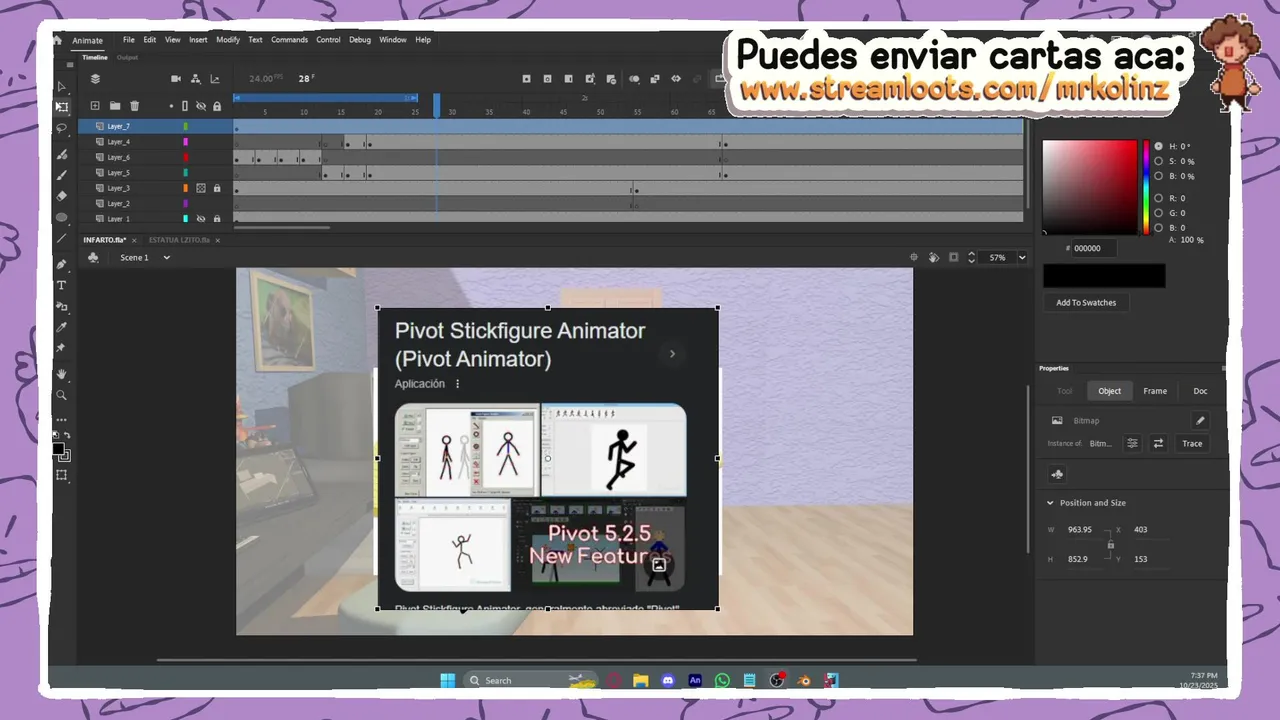Viewport: 1280px width, 720px height.
Task: Toggle the Onion Skin button
Action: [x=634, y=79]
